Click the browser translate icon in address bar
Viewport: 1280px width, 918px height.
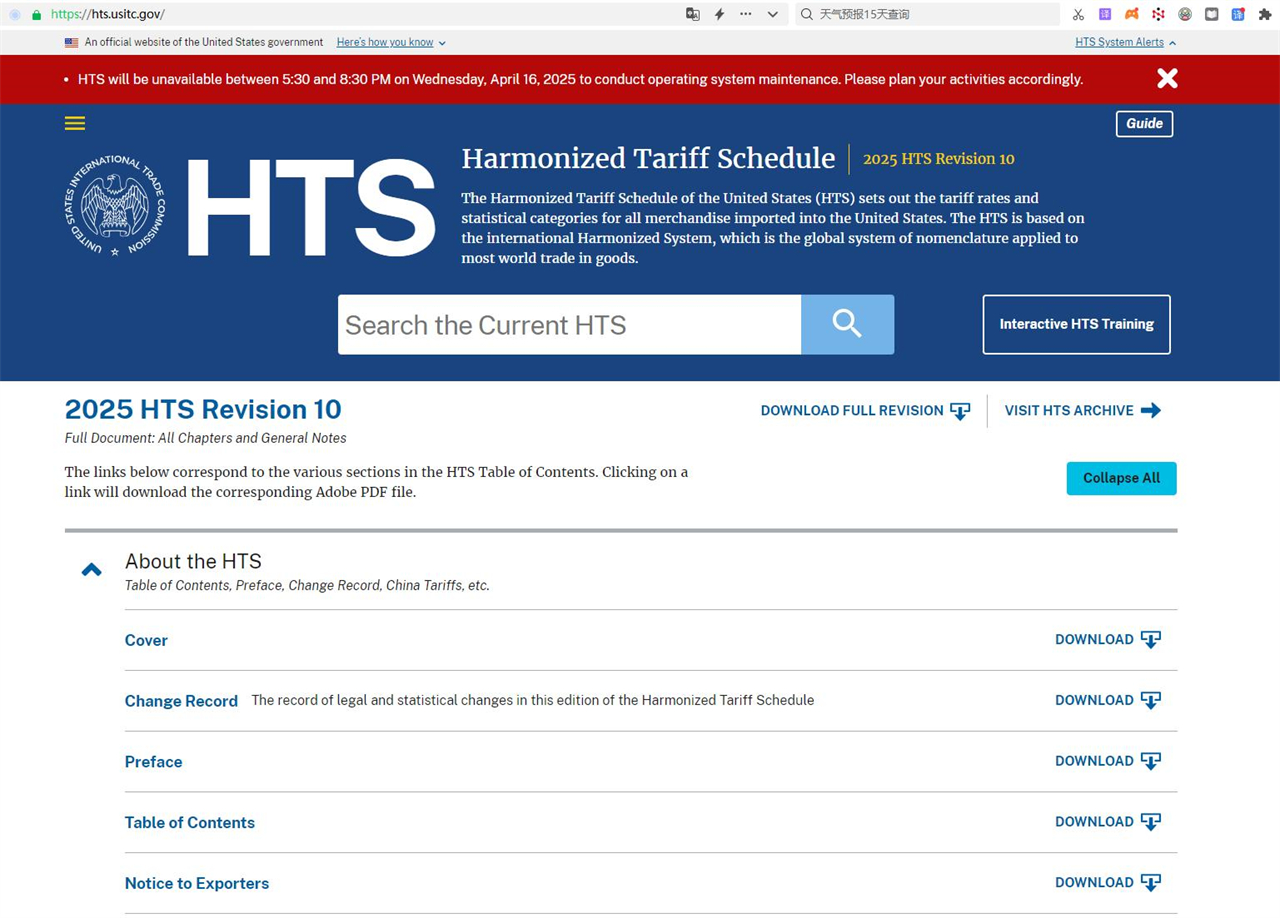point(692,14)
